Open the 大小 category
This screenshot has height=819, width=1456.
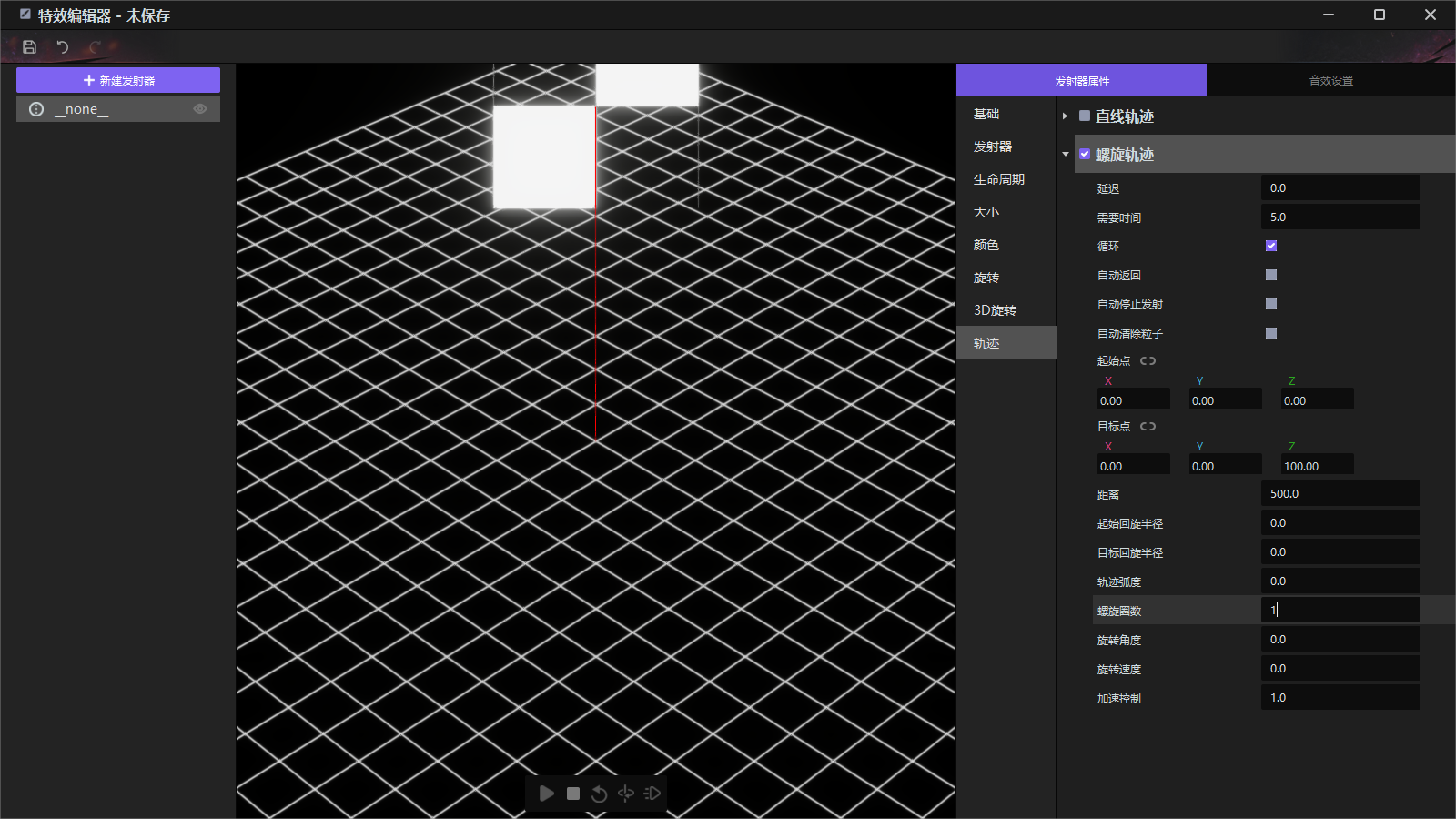click(1006, 212)
